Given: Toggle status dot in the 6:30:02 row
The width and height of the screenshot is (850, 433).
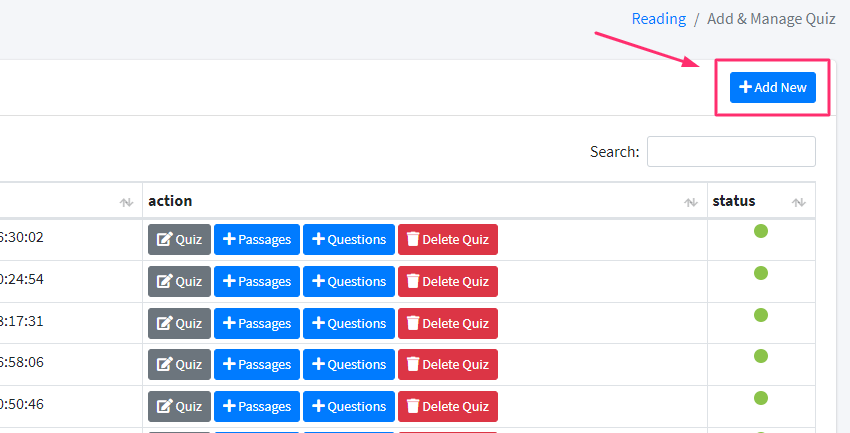Looking at the screenshot, I should pyautogui.click(x=761, y=231).
